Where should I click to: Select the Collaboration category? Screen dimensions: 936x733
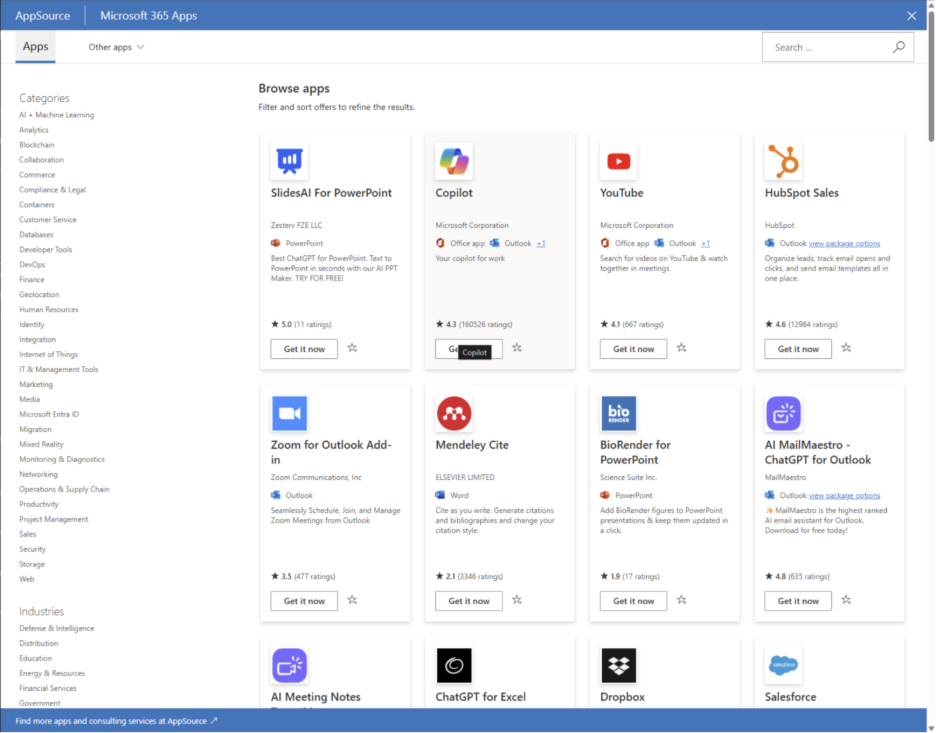(x=41, y=159)
